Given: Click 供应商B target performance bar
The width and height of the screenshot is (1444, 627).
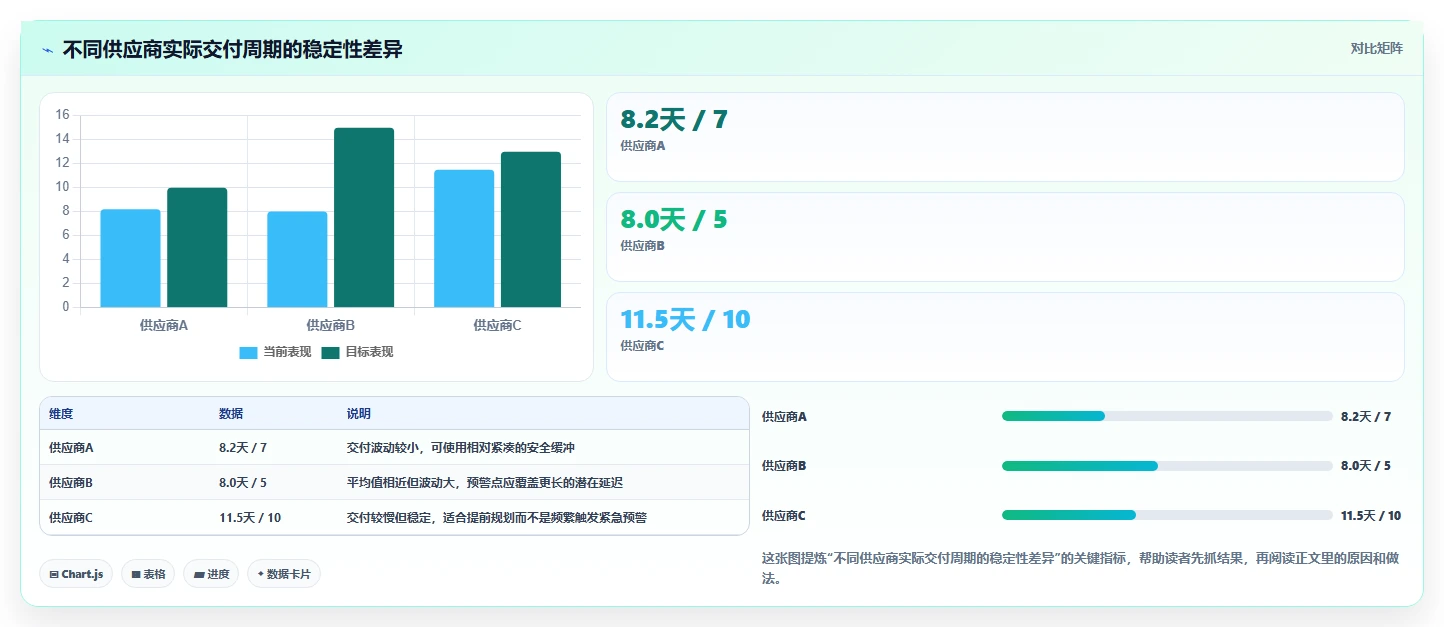Looking at the screenshot, I should pos(364,217).
